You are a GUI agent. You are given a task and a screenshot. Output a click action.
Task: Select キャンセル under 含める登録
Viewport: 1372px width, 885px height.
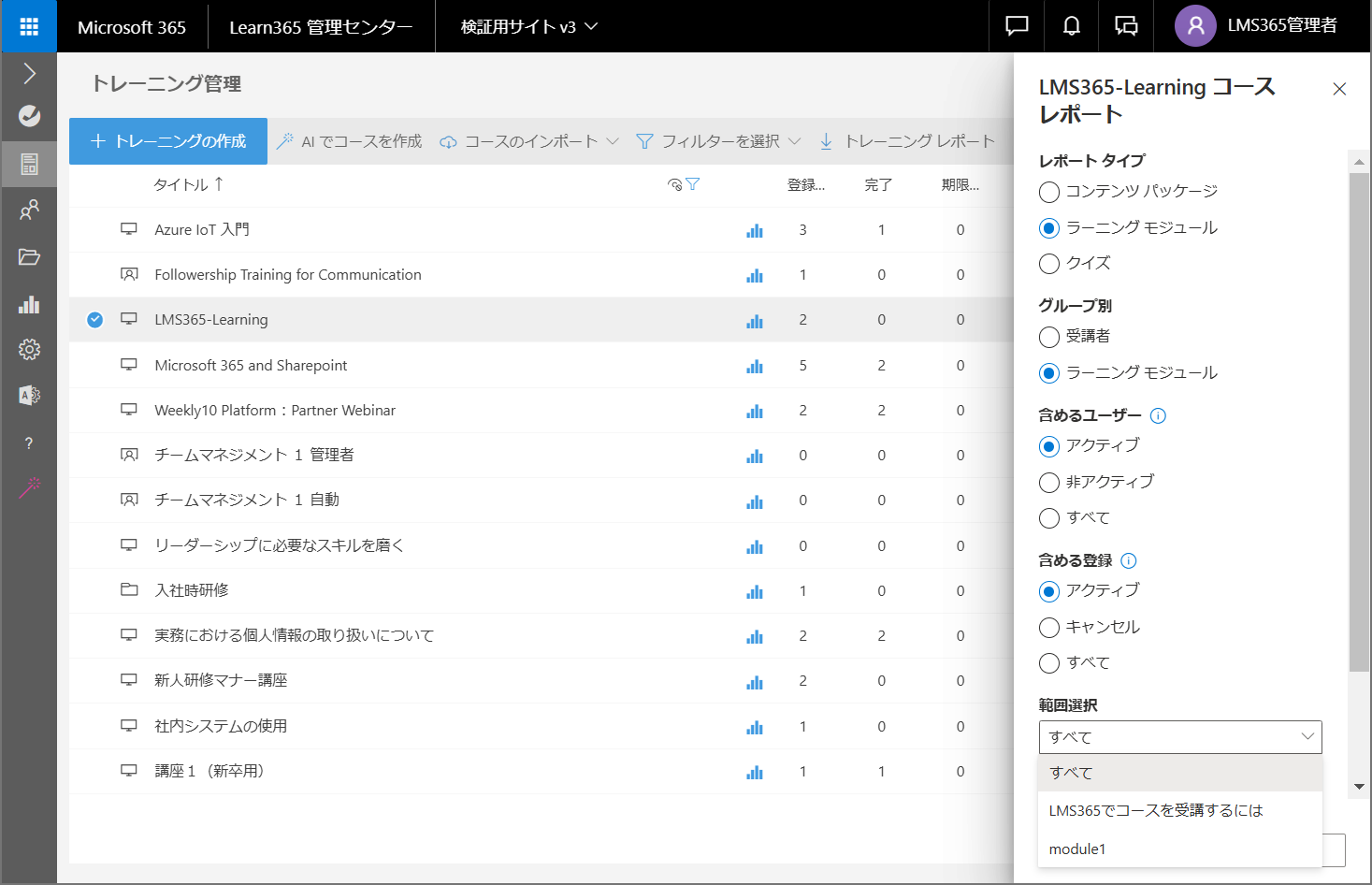[1049, 628]
